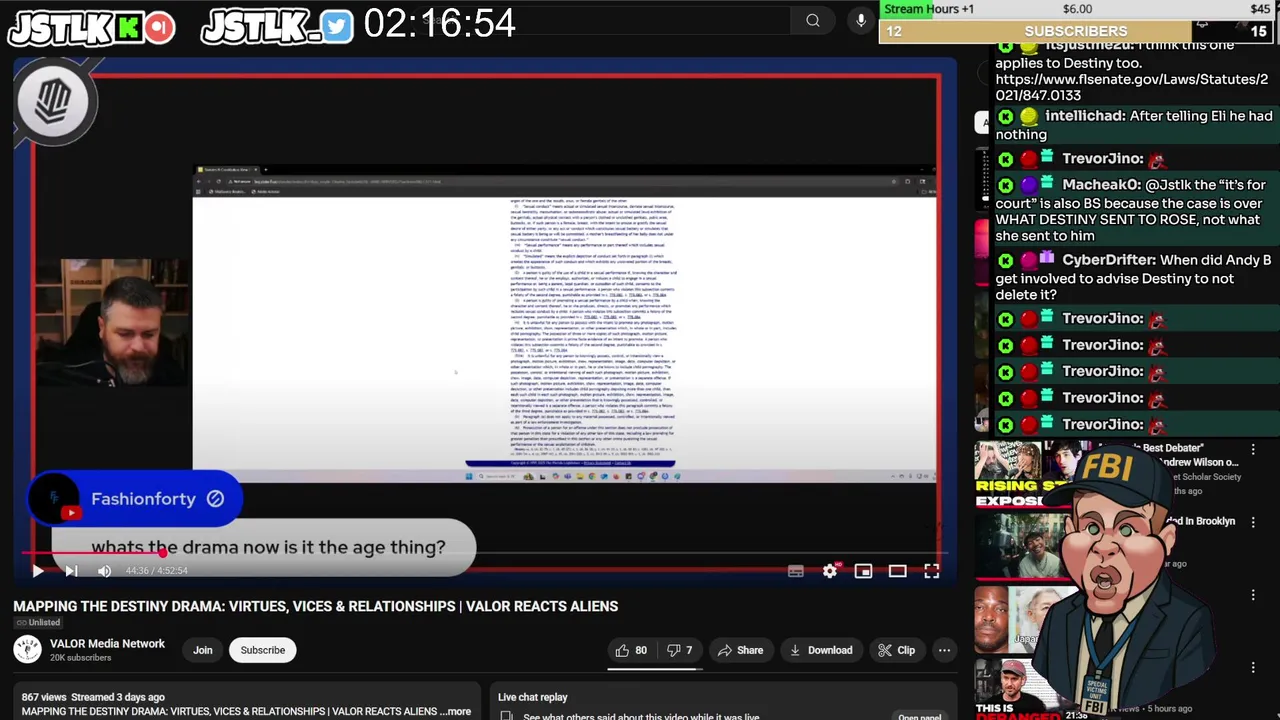Click the Twitter bird logo beside JSTLK
The width and height of the screenshot is (1280, 720).
(x=337, y=27)
